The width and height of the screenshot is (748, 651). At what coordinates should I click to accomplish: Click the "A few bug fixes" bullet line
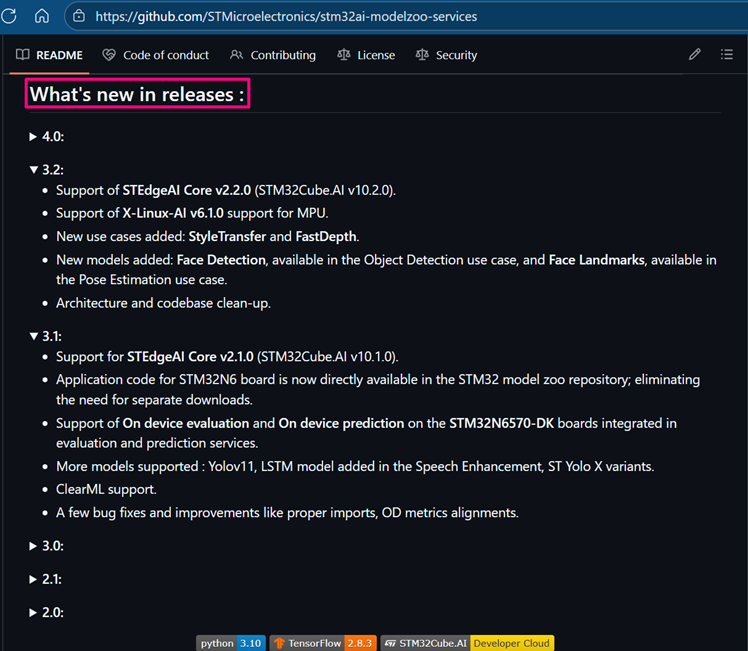coord(287,513)
